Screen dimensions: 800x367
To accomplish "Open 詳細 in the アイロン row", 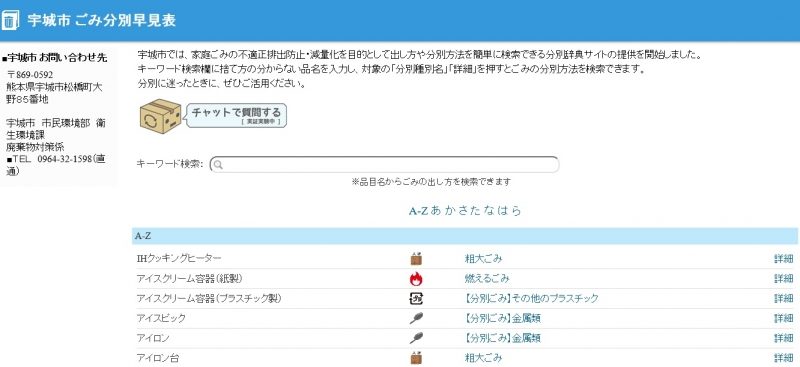I will pyautogui.click(x=784, y=338).
